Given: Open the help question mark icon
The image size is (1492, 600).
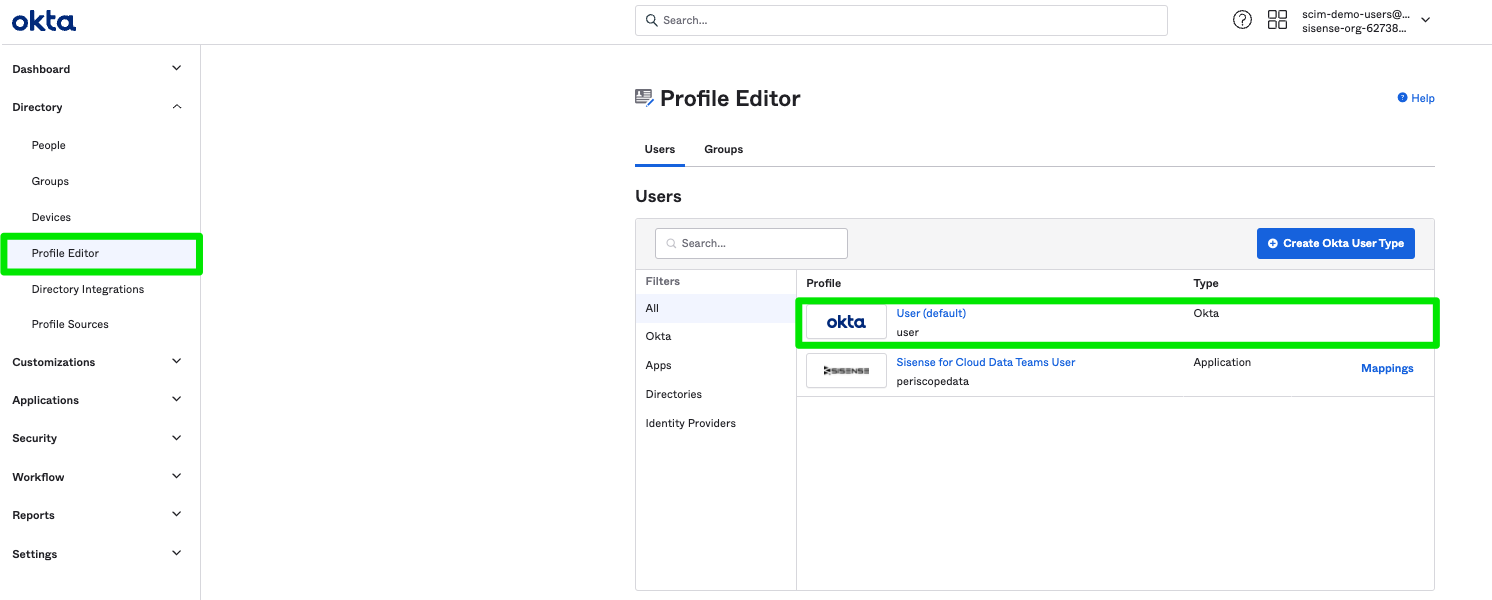Looking at the screenshot, I should click(x=1242, y=20).
